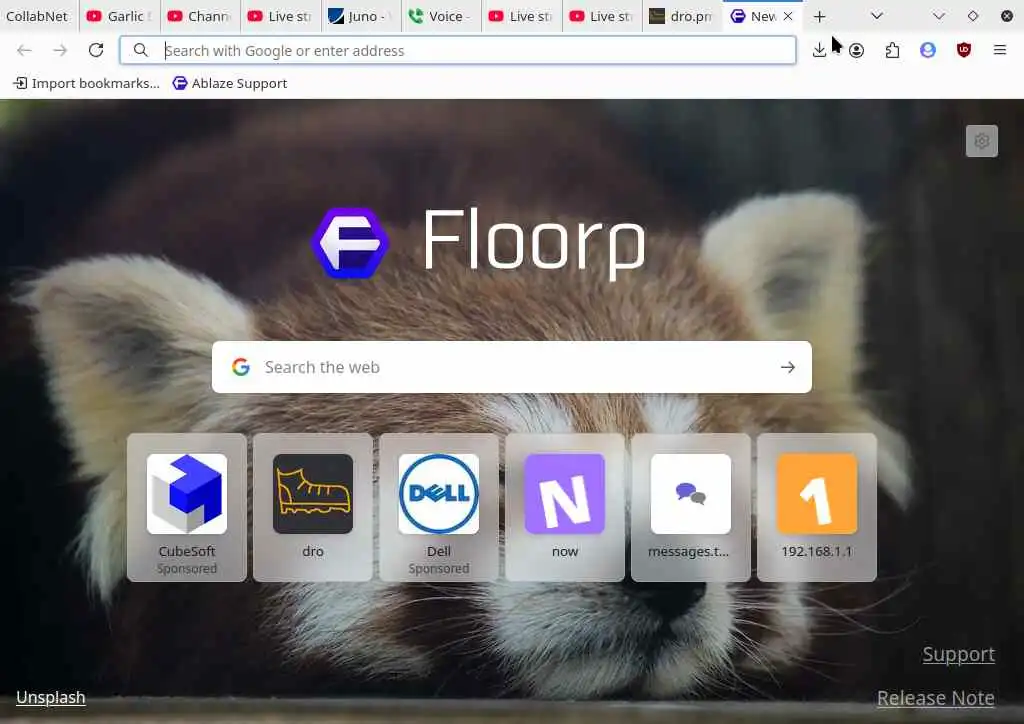The height and width of the screenshot is (724, 1024).
Task: Click the window chevron-down minimize button
Action: 939,16
